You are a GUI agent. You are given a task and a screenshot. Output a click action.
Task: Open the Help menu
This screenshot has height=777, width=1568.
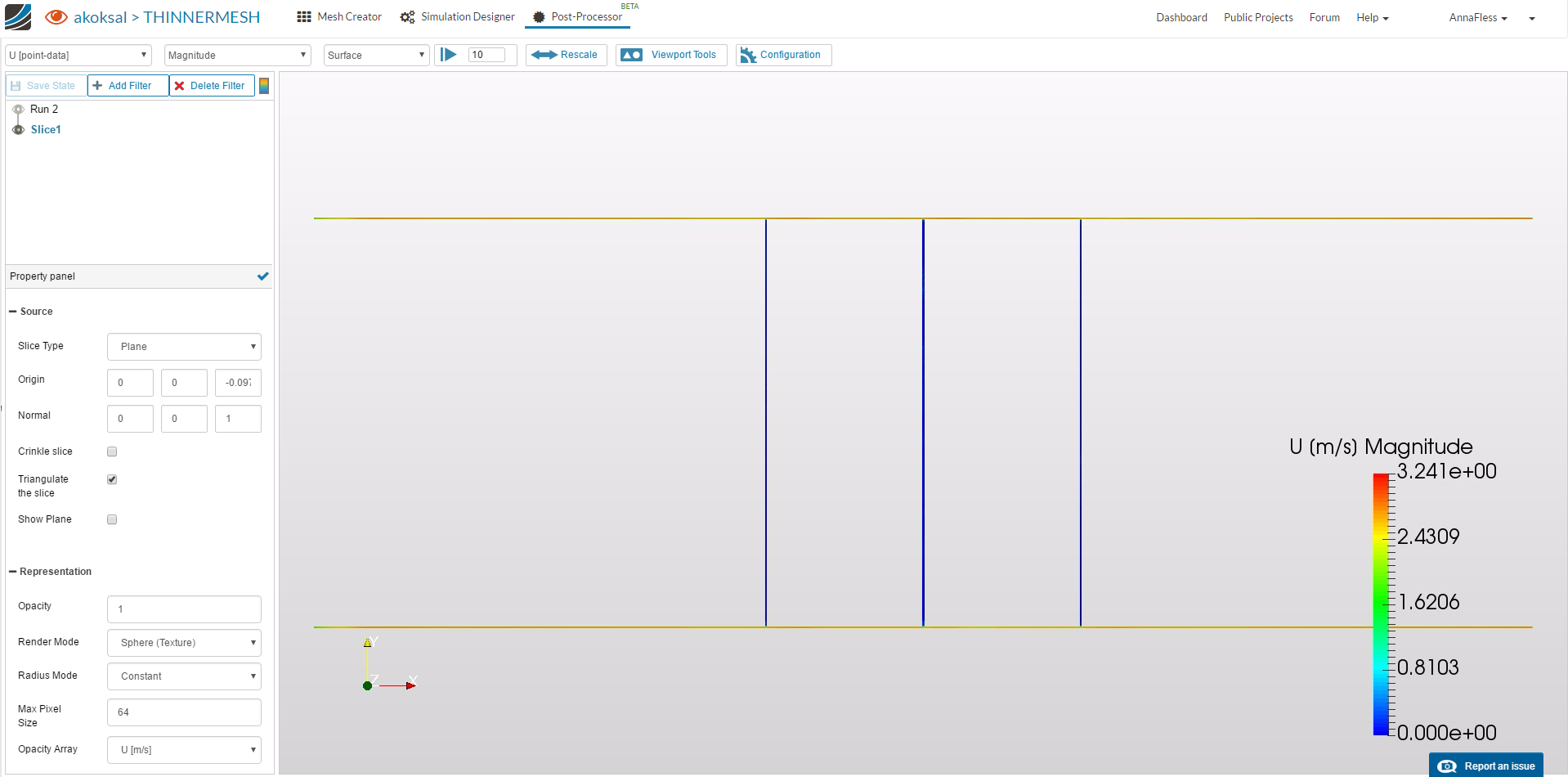pyautogui.click(x=1373, y=17)
